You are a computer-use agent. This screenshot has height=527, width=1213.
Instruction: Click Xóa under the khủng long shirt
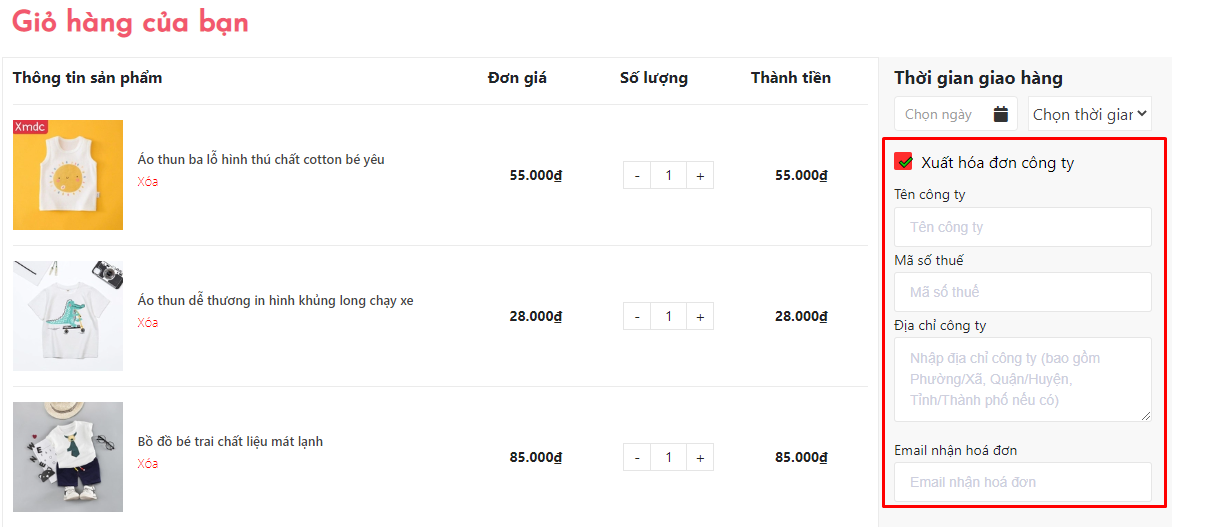148,323
